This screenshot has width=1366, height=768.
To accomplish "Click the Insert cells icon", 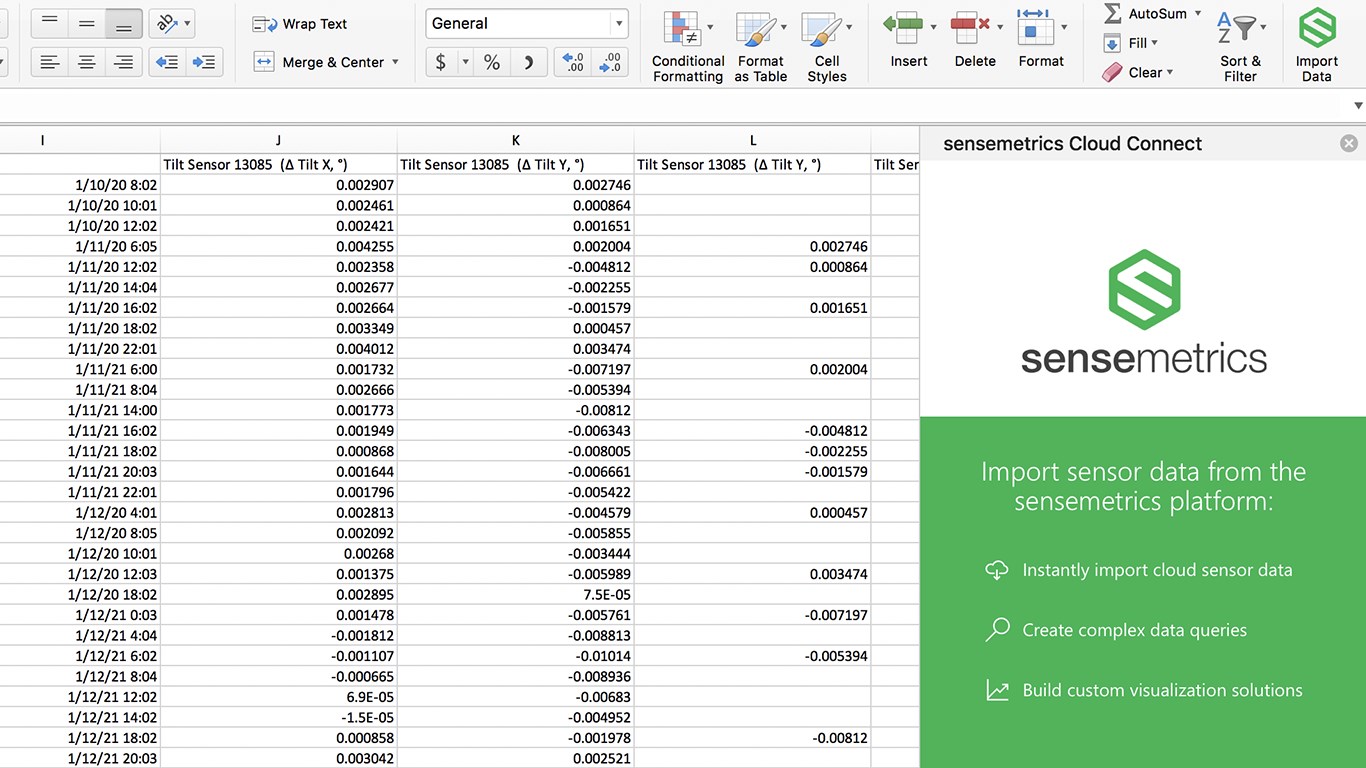I will point(902,27).
